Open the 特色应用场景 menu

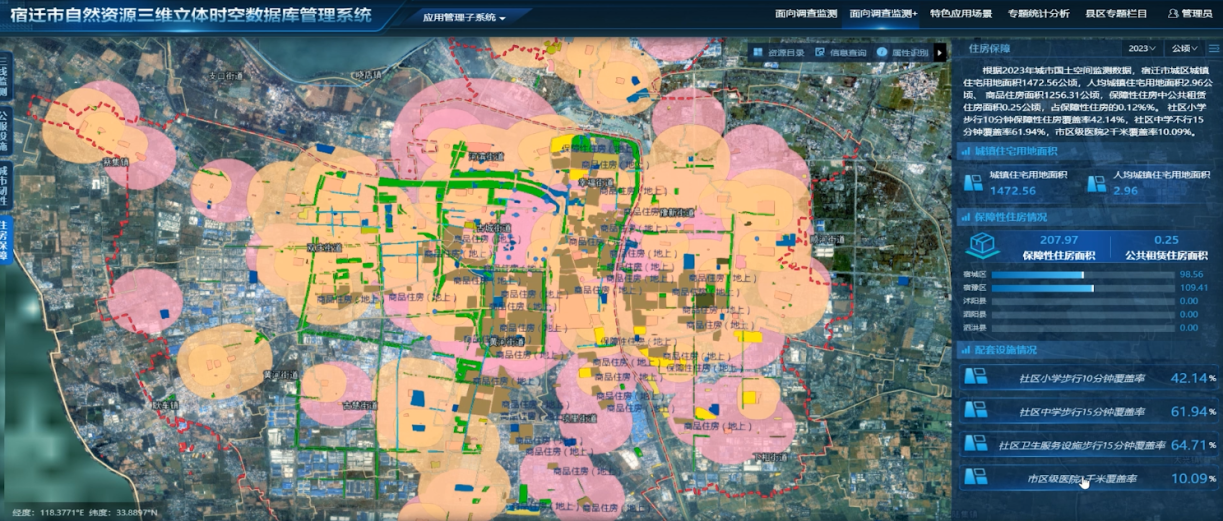(960, 15)
